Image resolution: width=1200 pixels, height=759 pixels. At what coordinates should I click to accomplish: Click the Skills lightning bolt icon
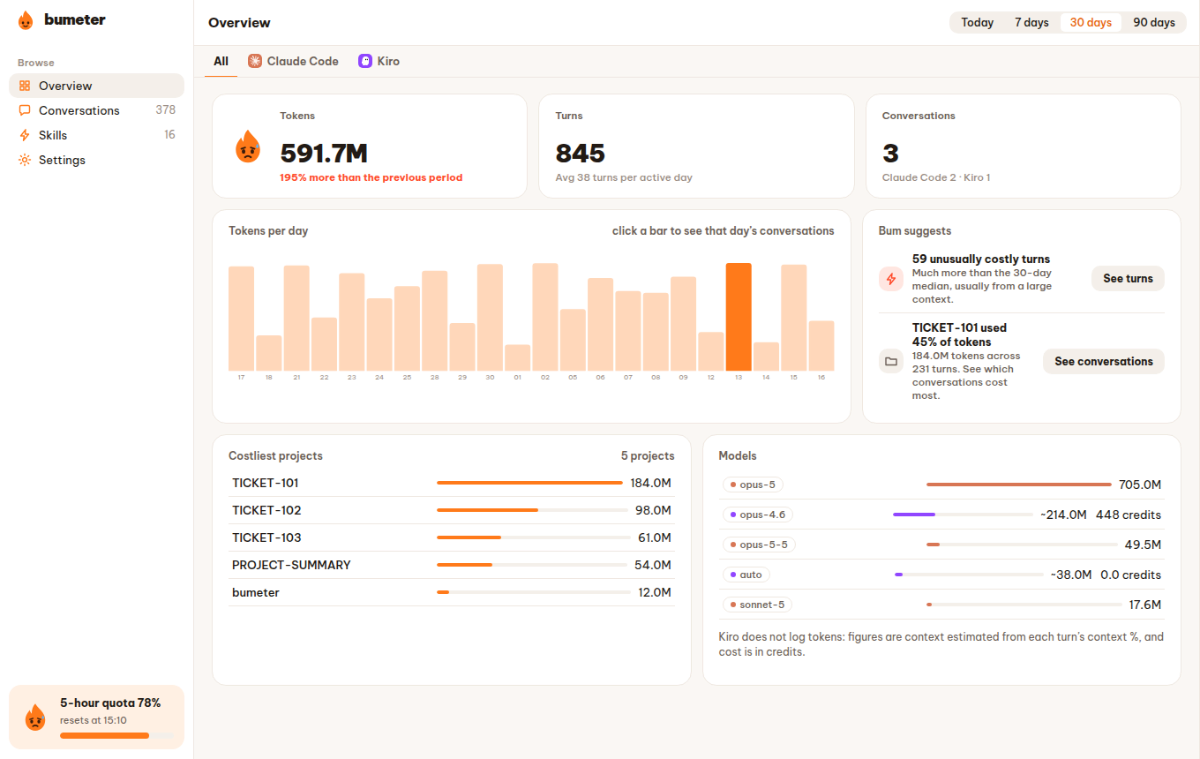coord(25,135)
